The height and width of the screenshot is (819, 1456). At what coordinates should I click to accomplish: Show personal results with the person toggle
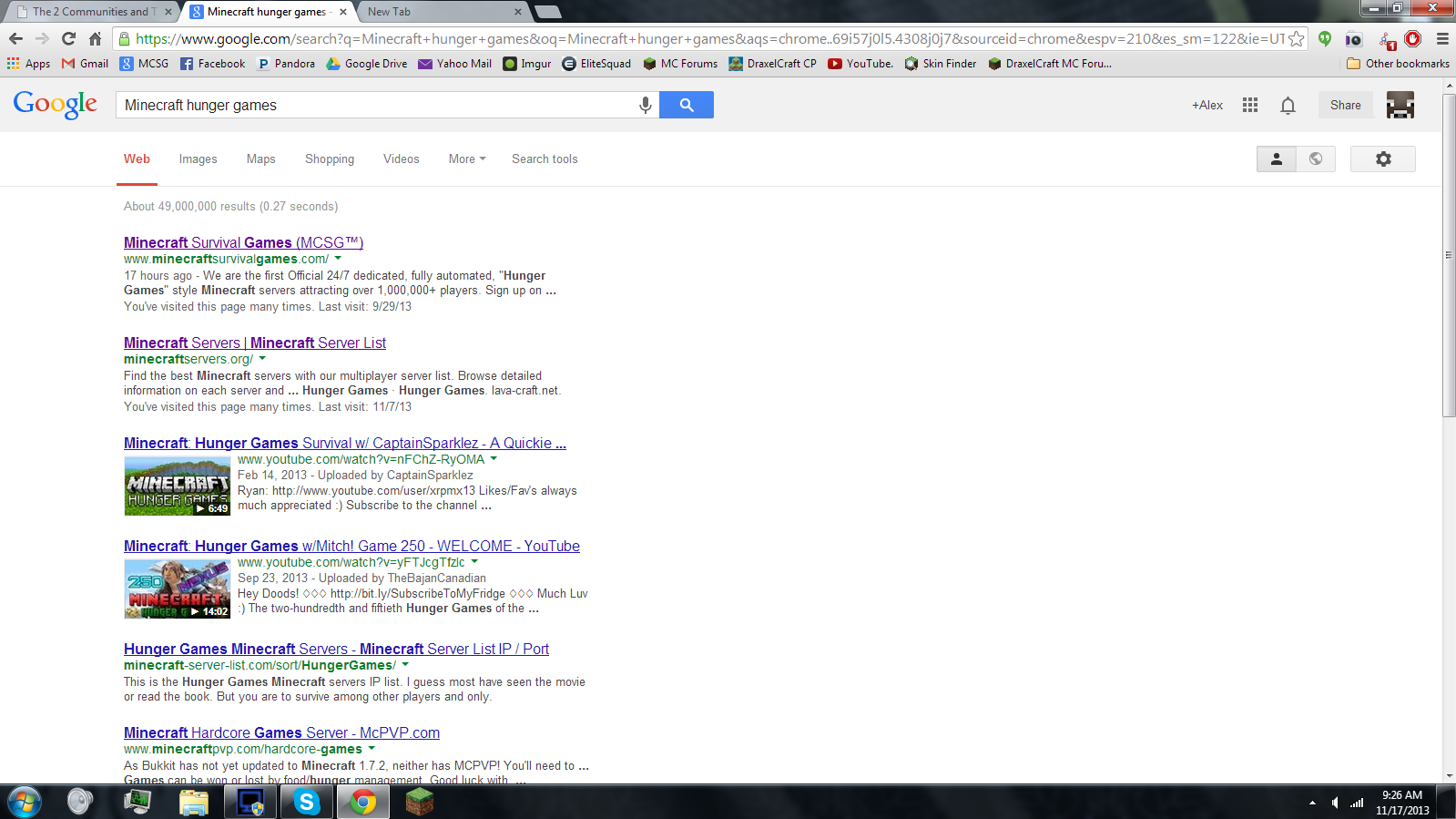coord(1277,159)
